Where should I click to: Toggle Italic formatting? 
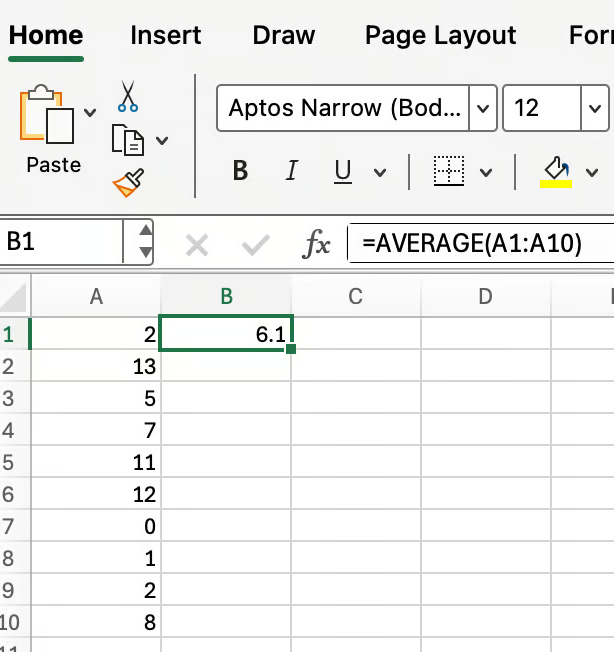pos(291,171)
